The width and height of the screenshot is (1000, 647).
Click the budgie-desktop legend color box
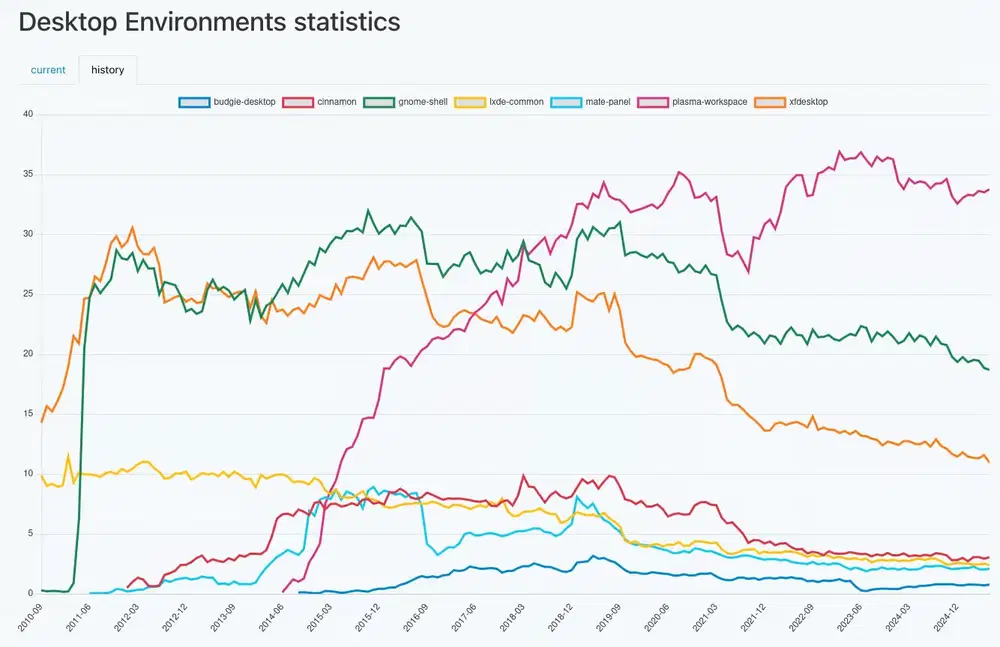click(x=194, y=102)
